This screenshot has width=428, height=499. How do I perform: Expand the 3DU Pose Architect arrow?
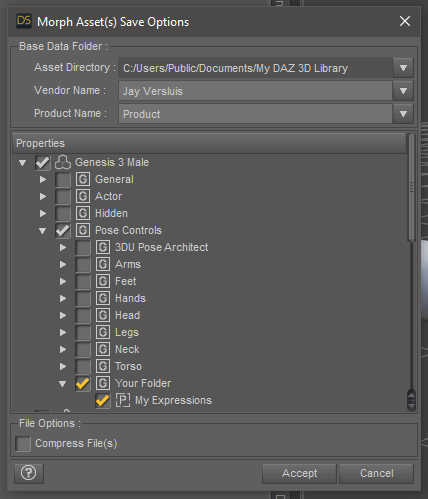point(63,247)
